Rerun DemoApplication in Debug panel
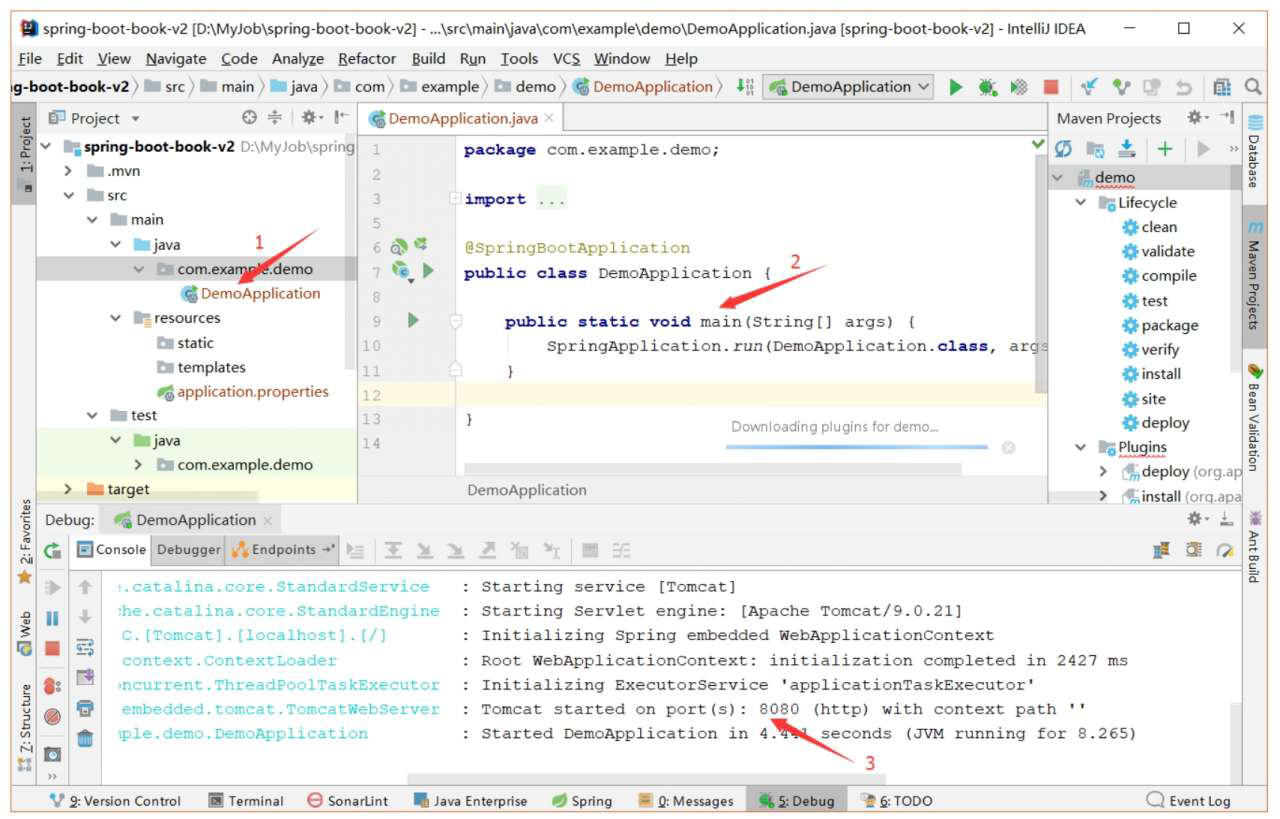Screen dimensions: 1280x819 53,550
